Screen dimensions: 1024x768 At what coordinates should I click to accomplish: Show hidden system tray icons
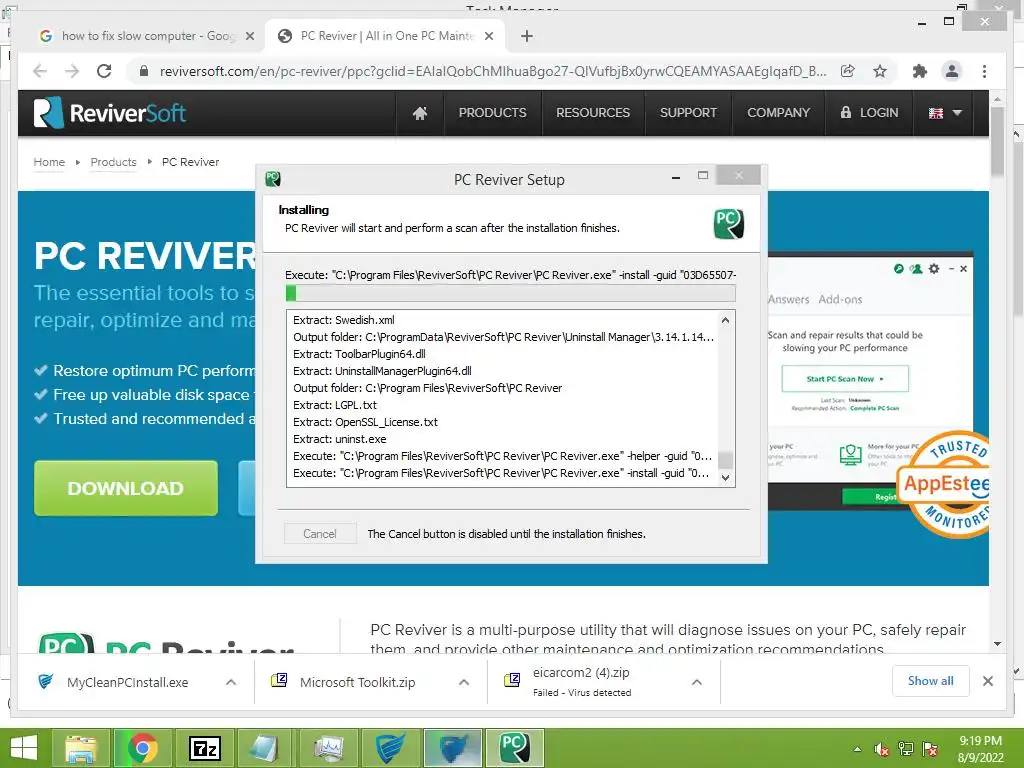click(857, 749)
